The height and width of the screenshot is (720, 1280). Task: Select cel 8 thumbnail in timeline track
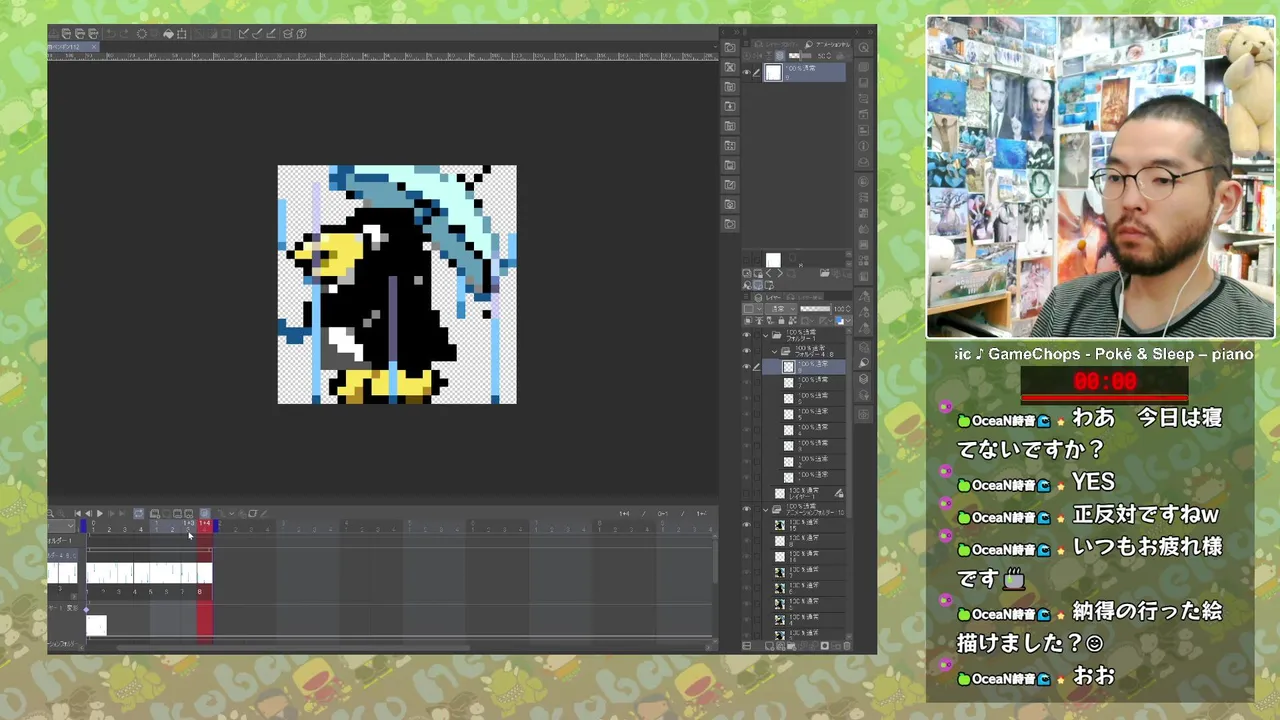coord(205,573)
